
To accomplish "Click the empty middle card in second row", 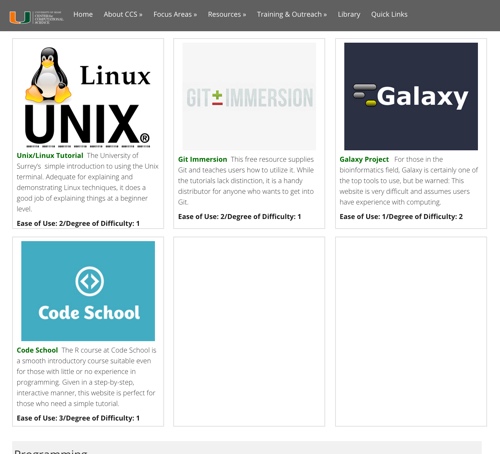I will (x=249, y=332).
